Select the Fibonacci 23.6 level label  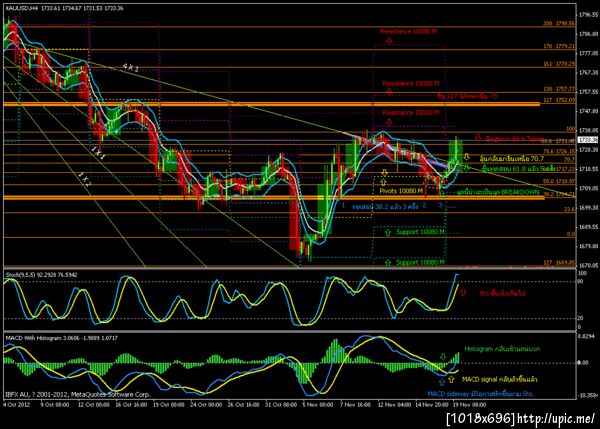point(570,209)
